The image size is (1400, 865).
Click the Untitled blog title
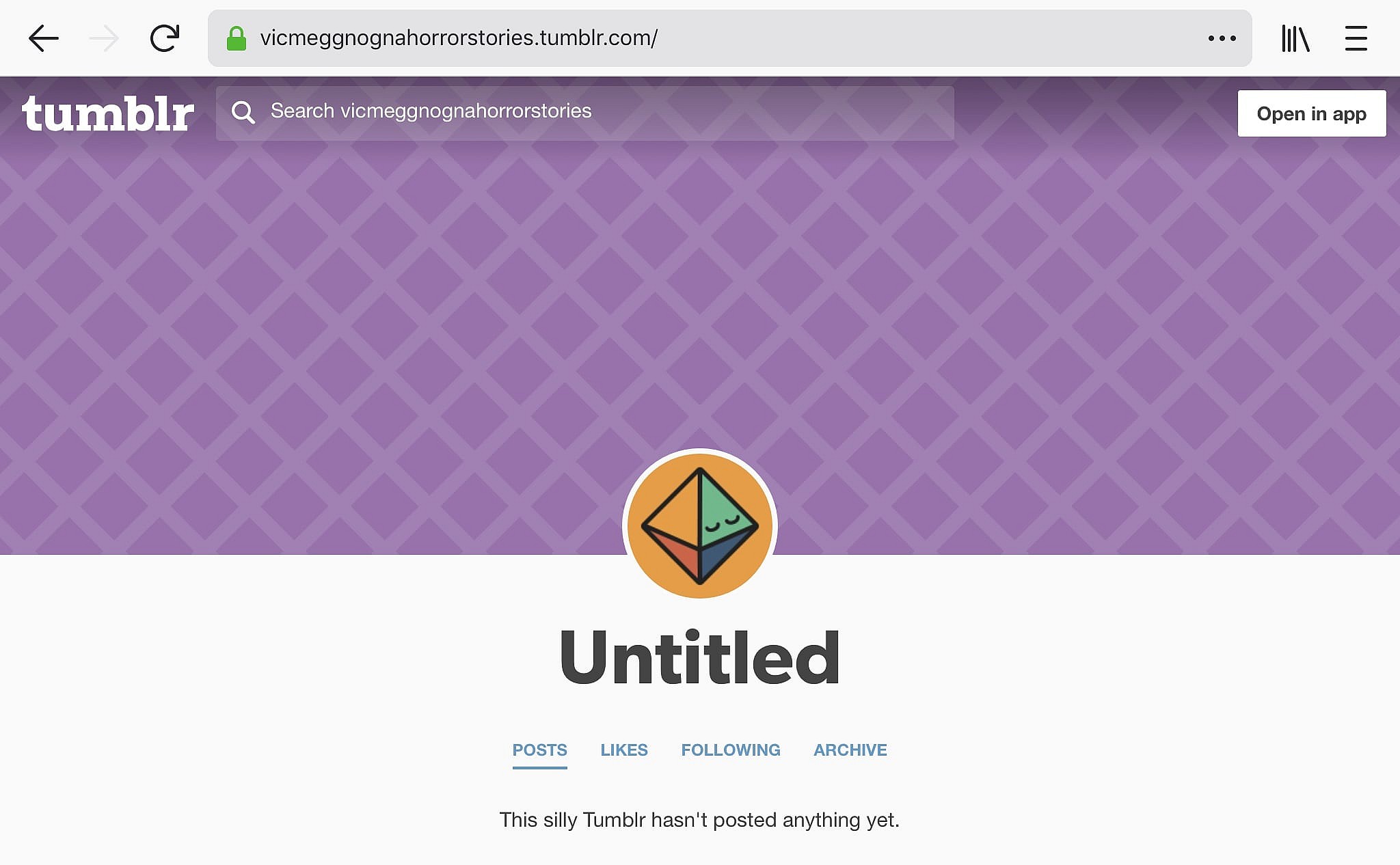pos(700,657)
